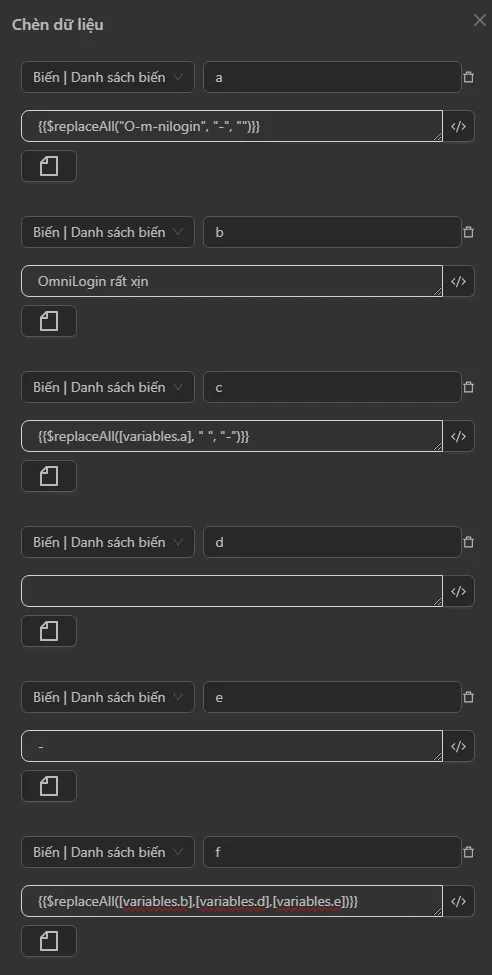The width and height of the screenshot is (492, 975).
Task: Open the Biến dropdown for variable f
Action: (x=108, y=852)
